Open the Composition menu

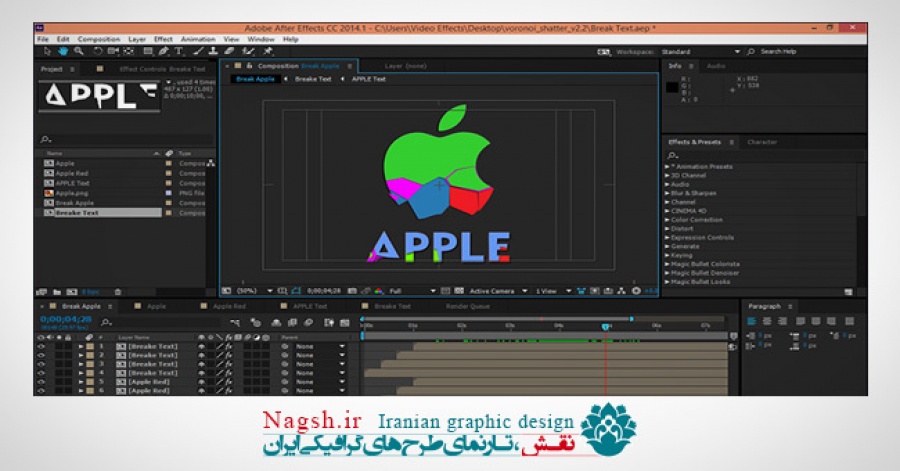tap(99, 40)
